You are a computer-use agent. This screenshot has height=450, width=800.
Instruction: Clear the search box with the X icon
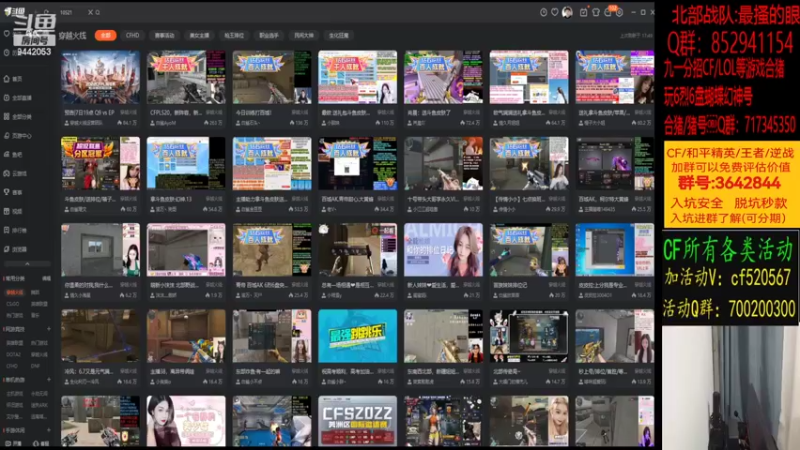click(x=90, y=12)
